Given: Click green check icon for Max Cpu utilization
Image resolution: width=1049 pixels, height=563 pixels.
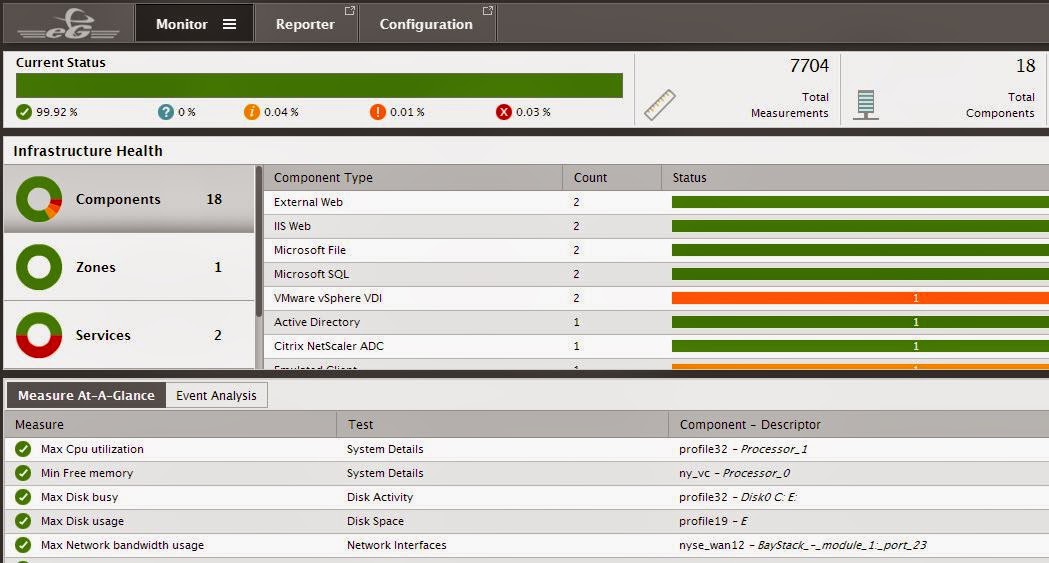Looking at the screenshot, I should tap(23, 449).
